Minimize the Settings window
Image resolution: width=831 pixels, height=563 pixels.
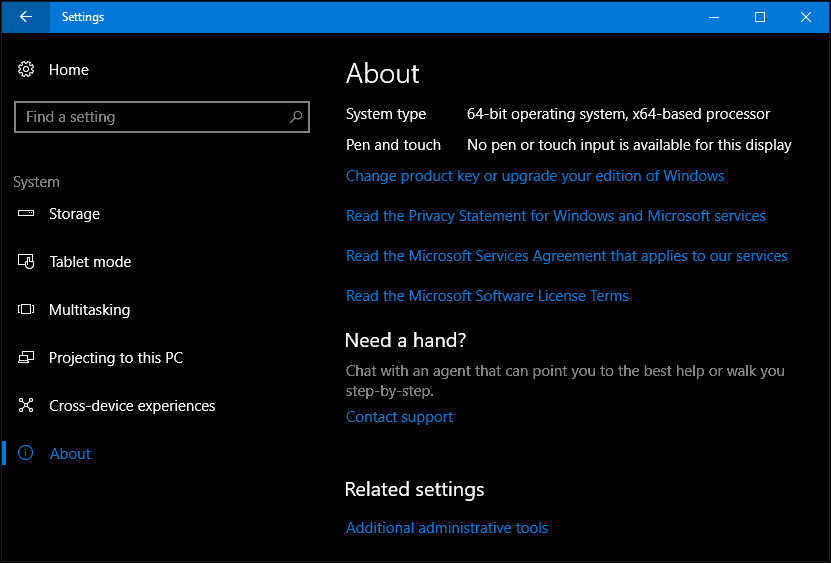pos(714,17)
